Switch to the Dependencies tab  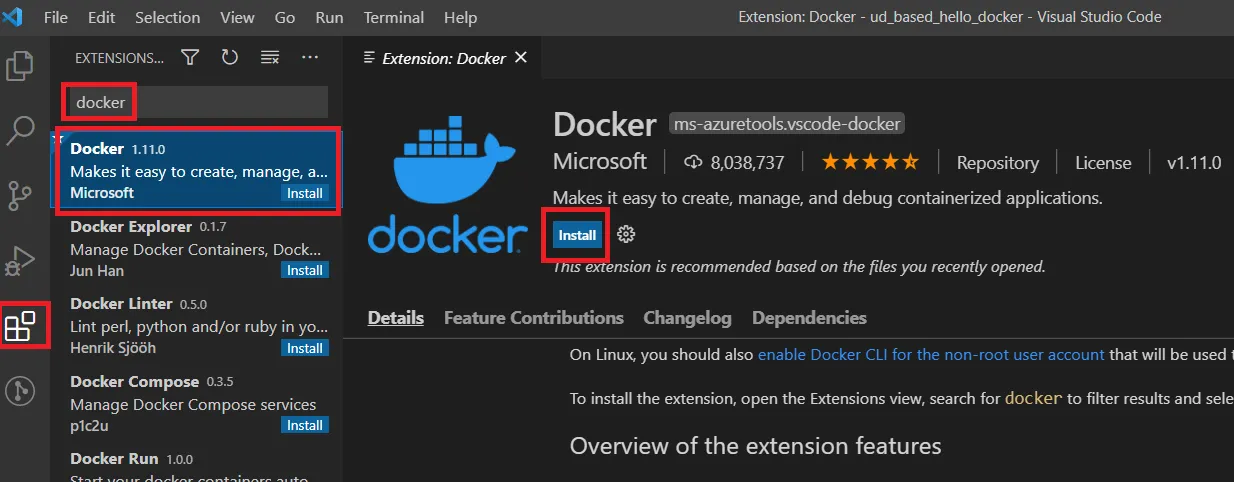click(x=809, y=318)
